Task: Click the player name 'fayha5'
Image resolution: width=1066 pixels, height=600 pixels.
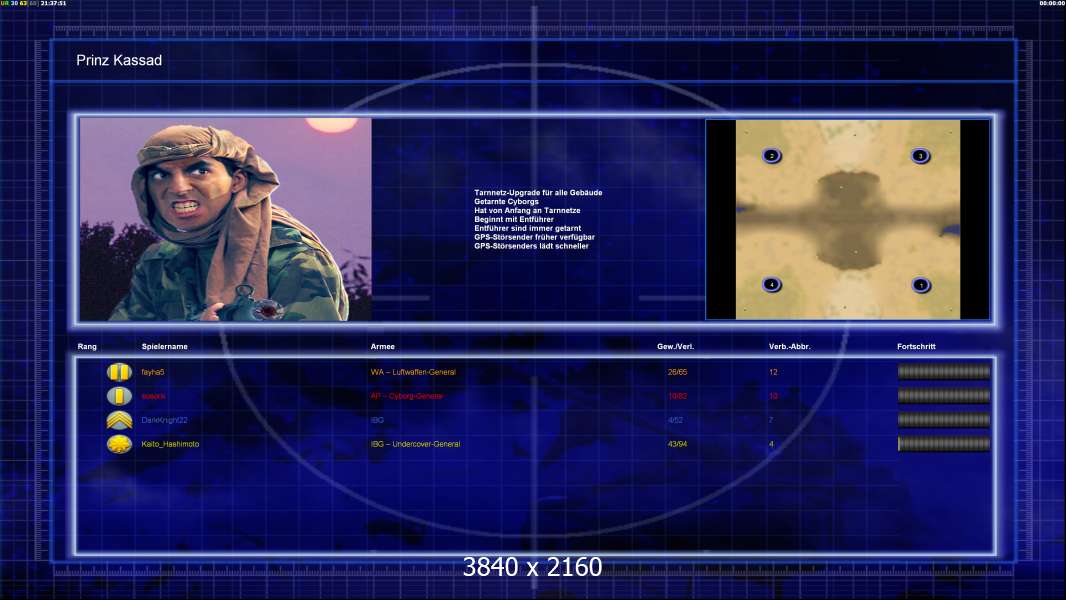Action: tap(152, 372)
